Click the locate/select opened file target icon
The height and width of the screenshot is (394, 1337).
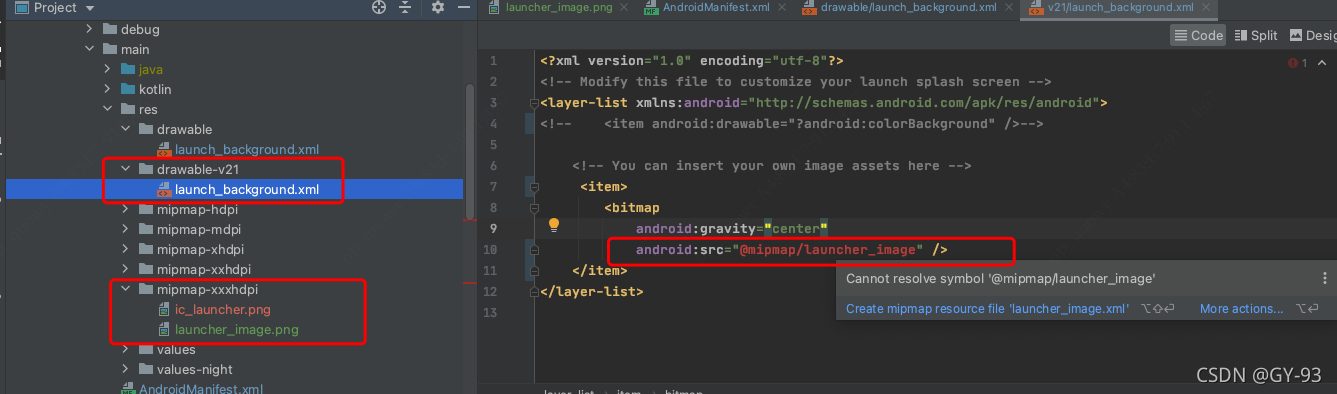[379, 7]
